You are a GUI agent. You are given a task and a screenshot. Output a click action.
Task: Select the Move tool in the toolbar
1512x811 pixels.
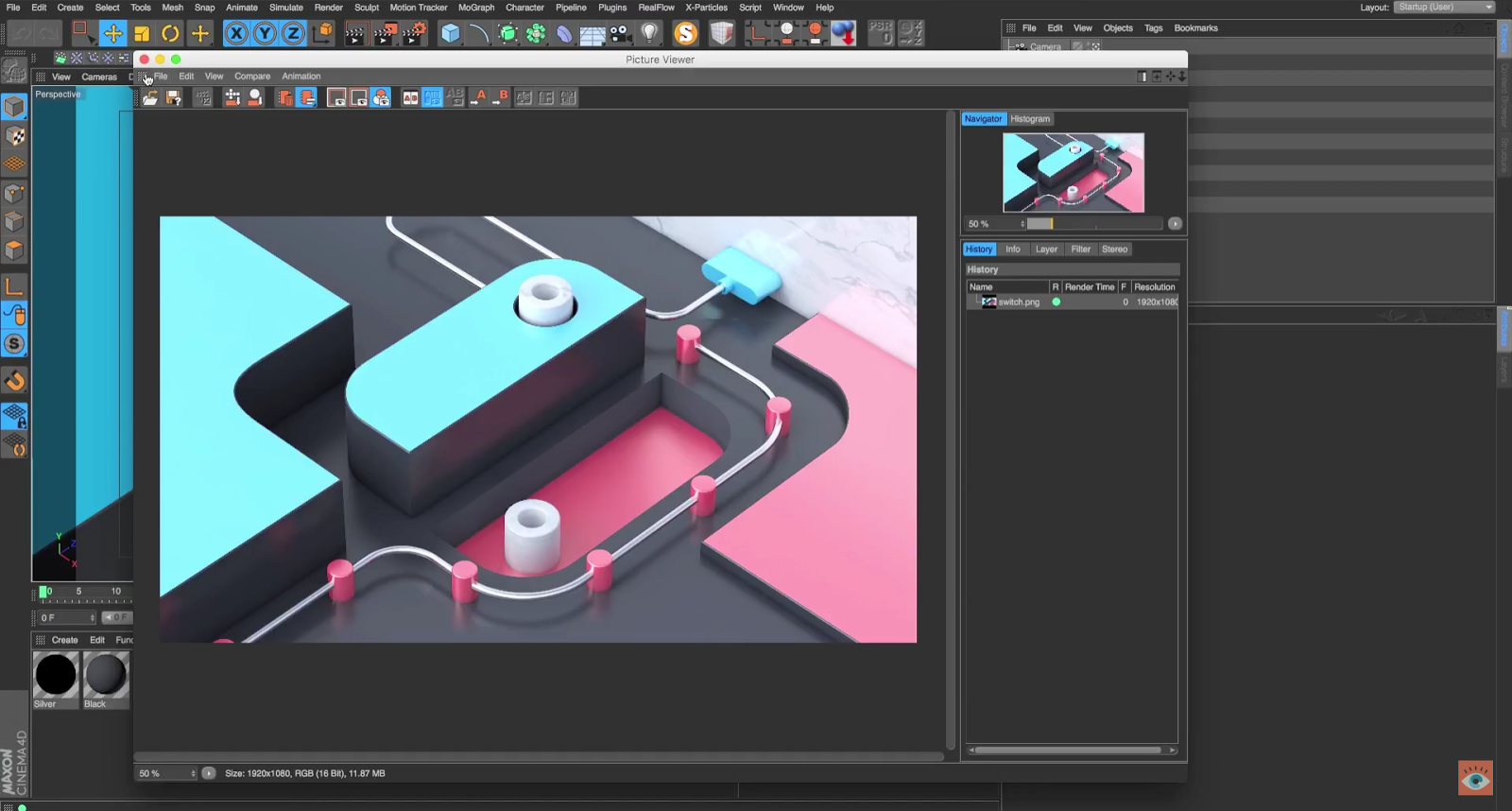[x=112, y=34]
